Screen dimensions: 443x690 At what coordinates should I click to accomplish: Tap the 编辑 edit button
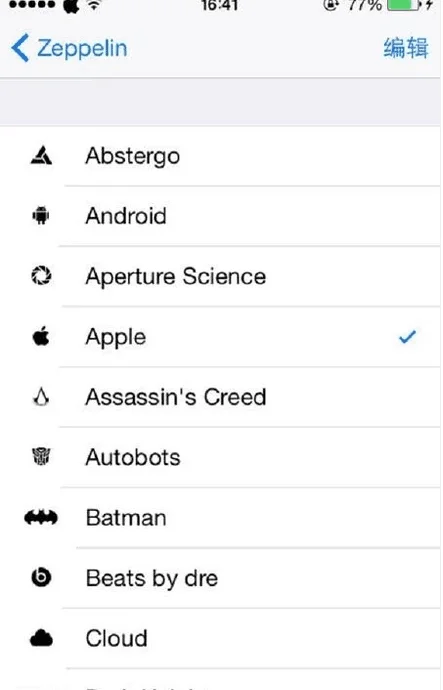click(x=406, y=48)
